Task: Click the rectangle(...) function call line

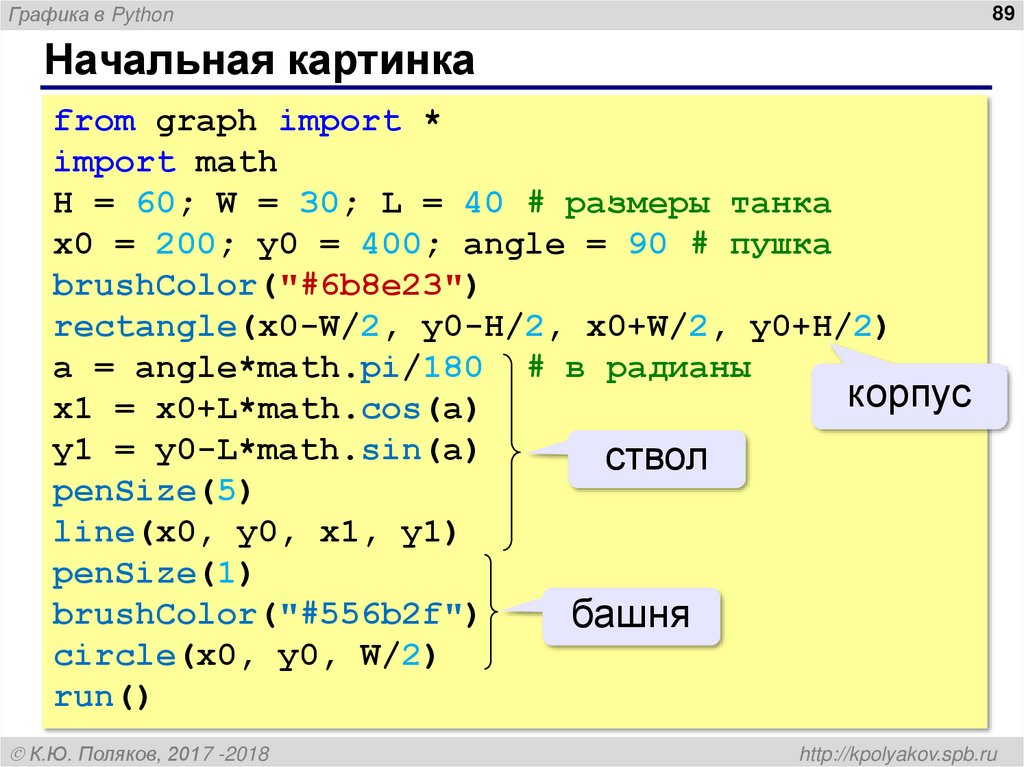Action: point(470,327)
